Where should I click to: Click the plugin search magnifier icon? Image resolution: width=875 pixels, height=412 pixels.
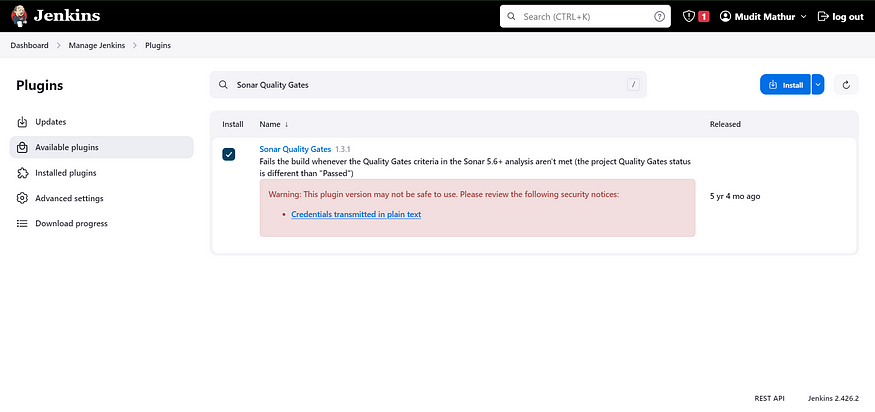point(223,85)
